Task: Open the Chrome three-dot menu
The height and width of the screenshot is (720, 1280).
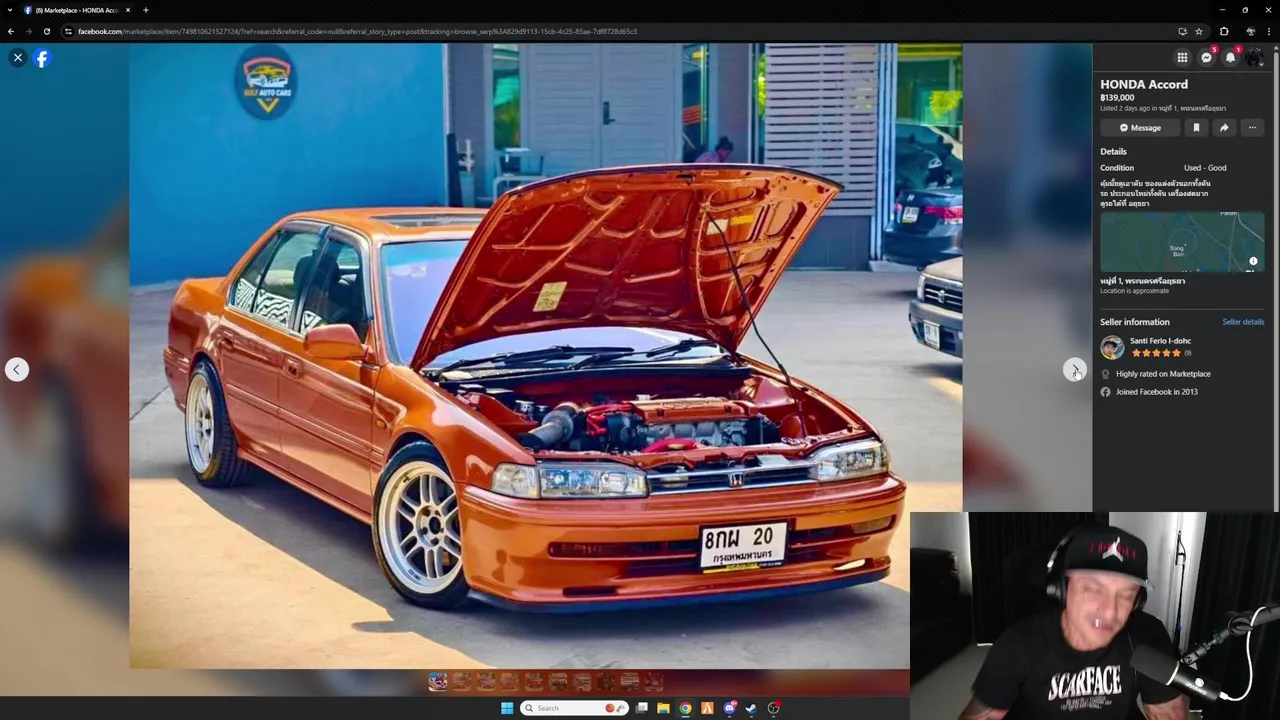Action: (x=1270, y=31)
